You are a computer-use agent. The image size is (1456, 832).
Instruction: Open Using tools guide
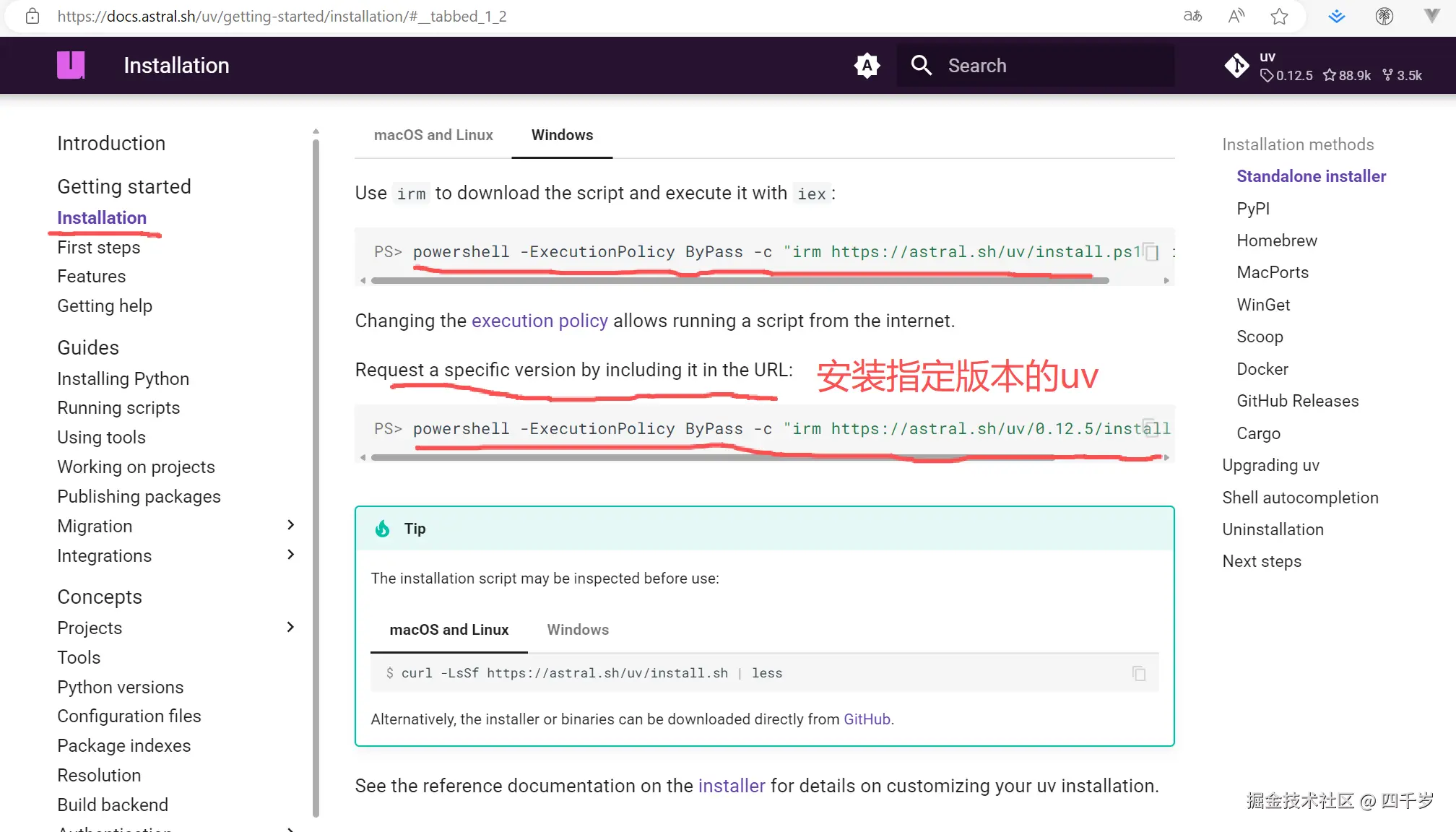(102, 437)
